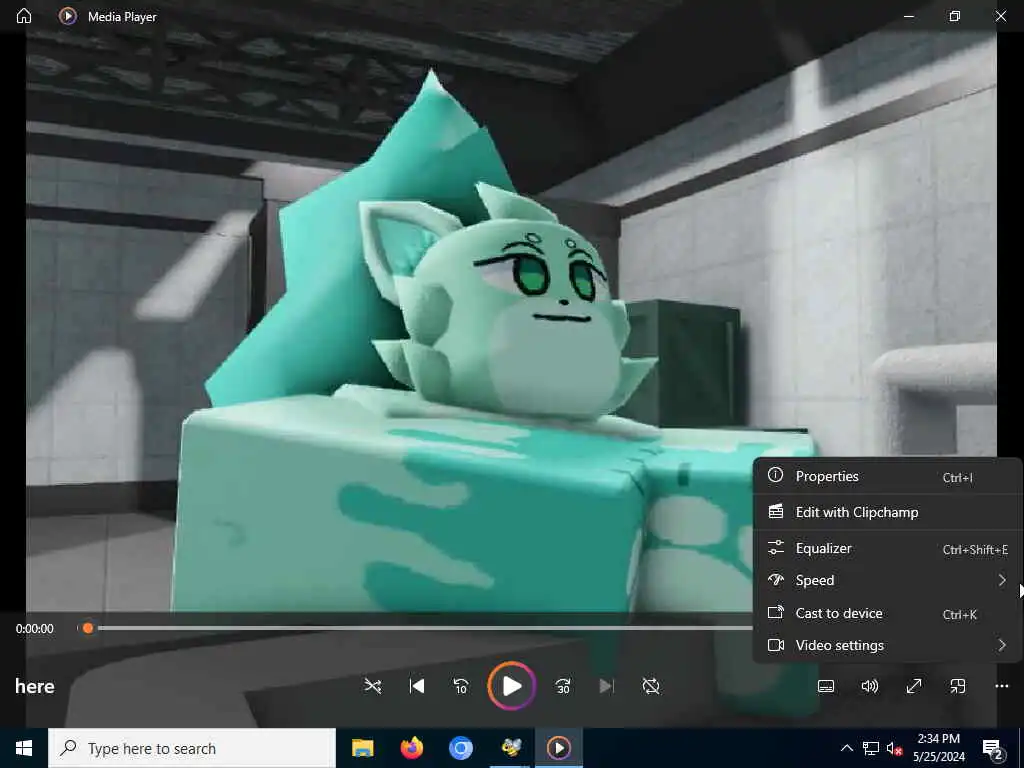Enter full screen mode

coord(914,686)
